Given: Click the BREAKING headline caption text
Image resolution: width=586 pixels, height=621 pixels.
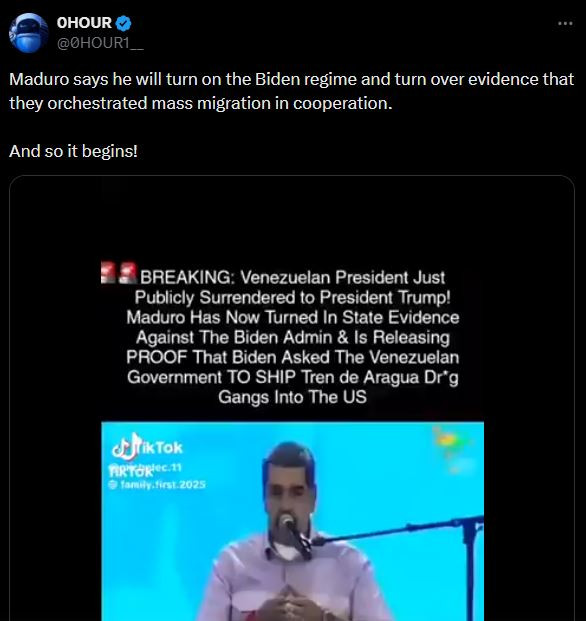Looking at the screenshot, I should point(293,337).
